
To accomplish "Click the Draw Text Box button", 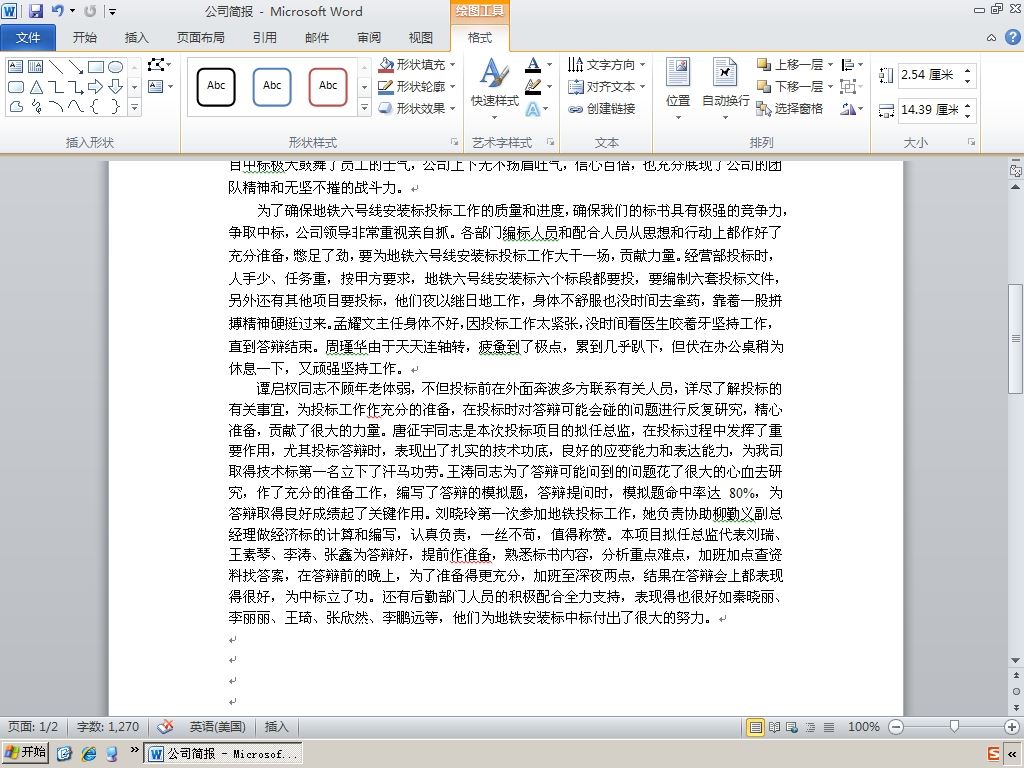I will point(156,86).
